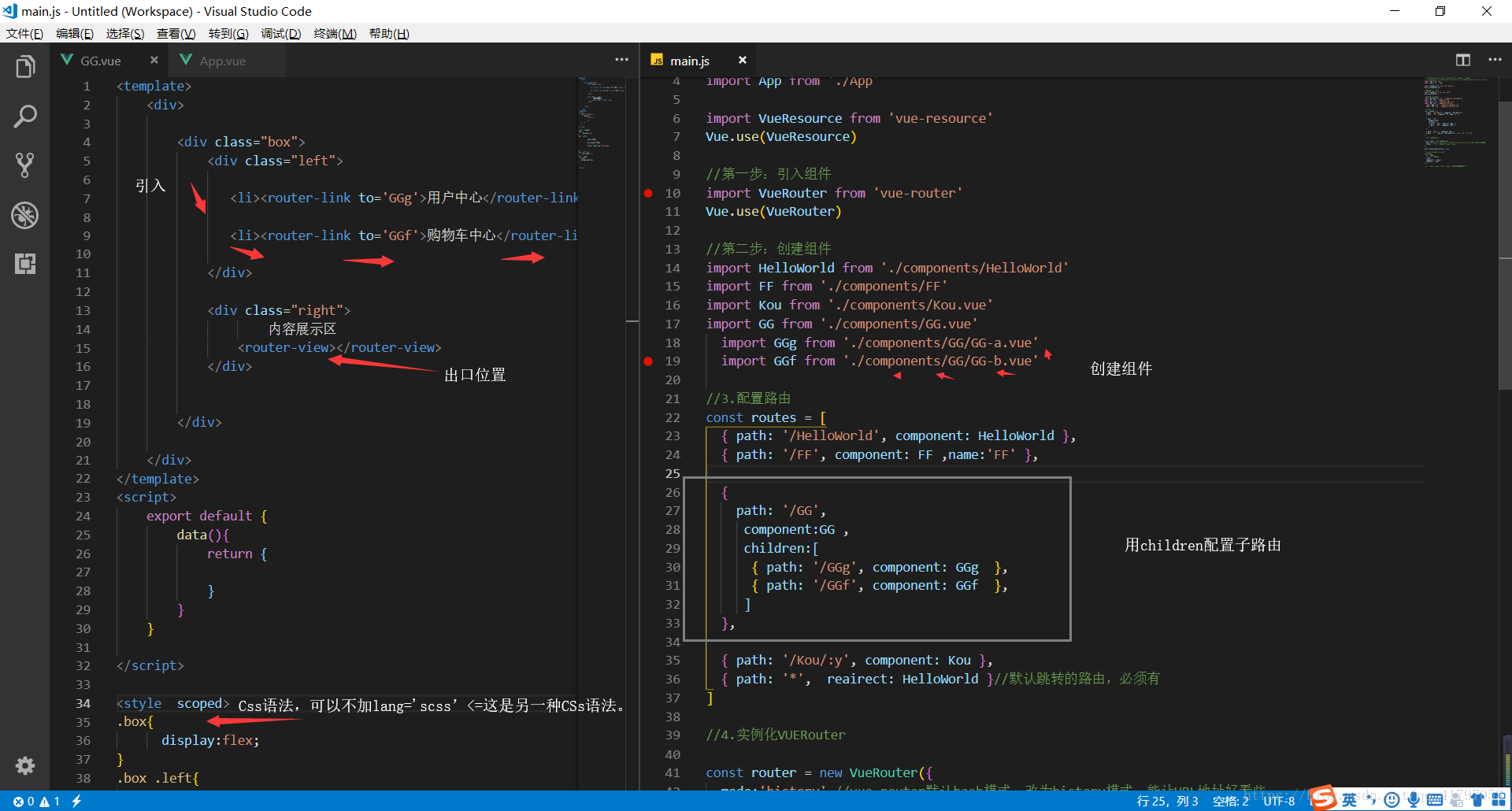Image resolution: width=1512 pixels, height=811 pixels.
Task: Show the warnings count in the status bar
Action: (x=50, y=801)
